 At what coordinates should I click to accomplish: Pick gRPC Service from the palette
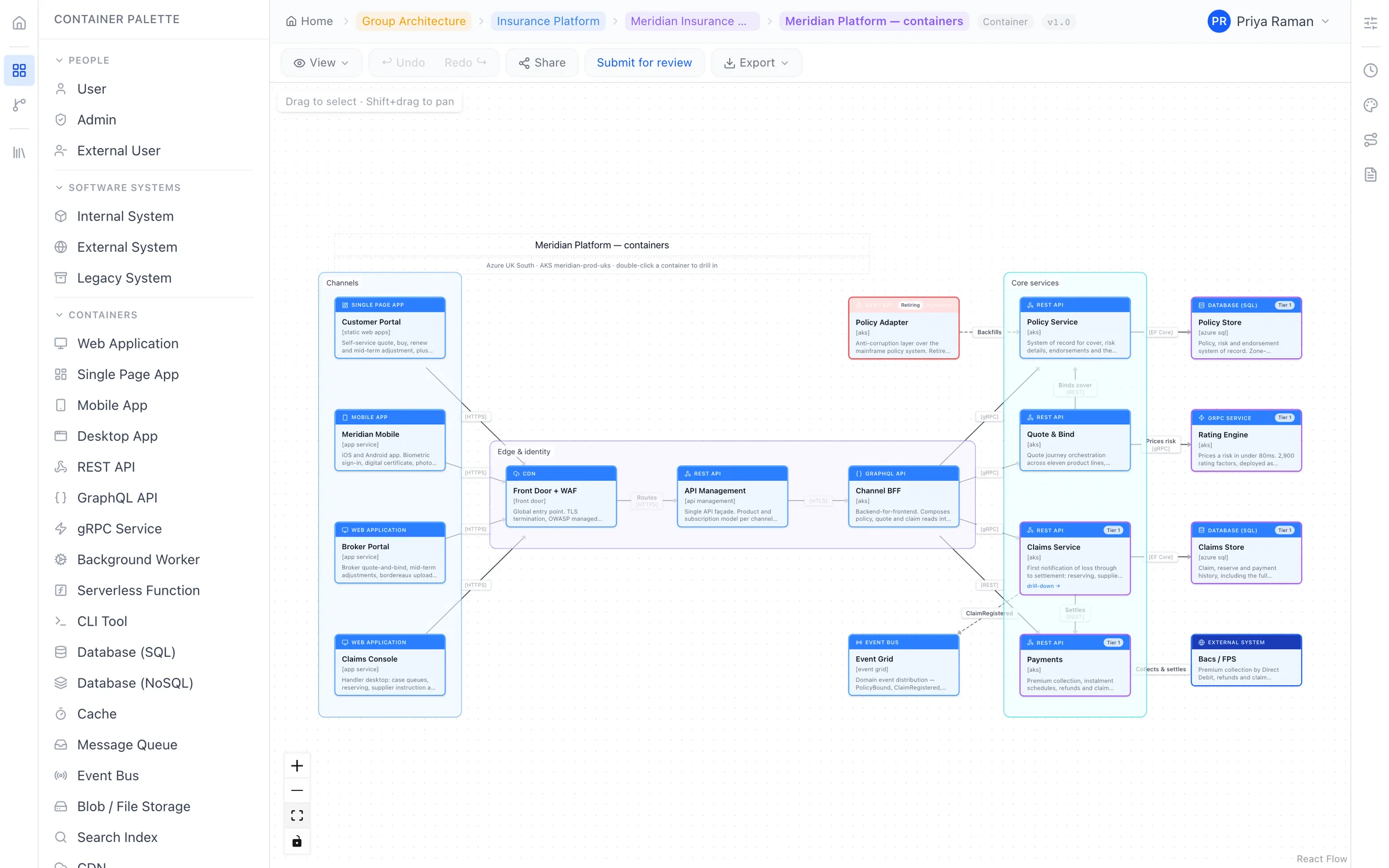point(153,528)
